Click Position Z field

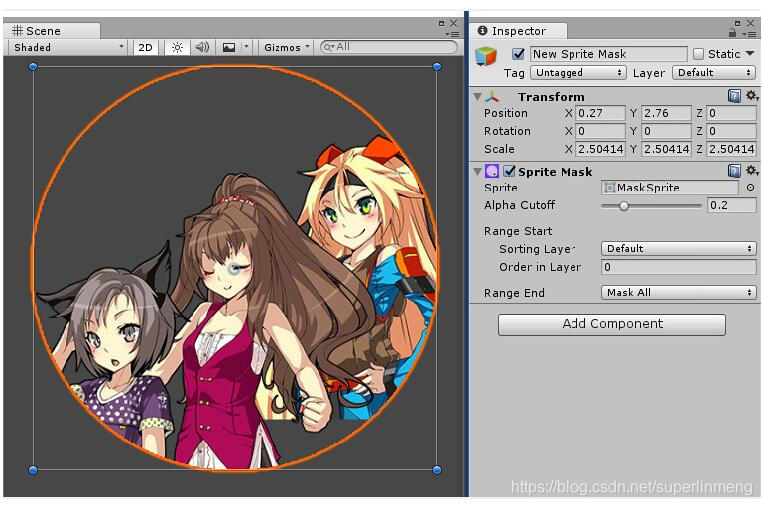(731, 113)
